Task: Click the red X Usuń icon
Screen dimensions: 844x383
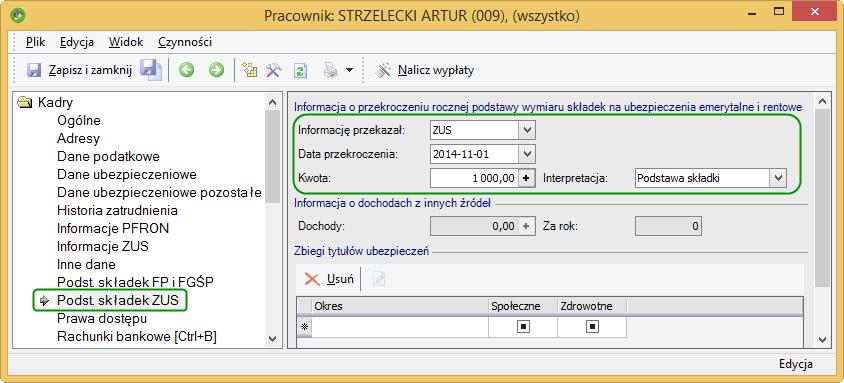Action: 312,279
